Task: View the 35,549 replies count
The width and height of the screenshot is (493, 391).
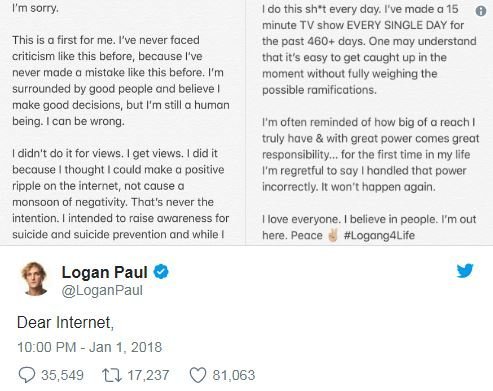Action: (x=62, y=375)
